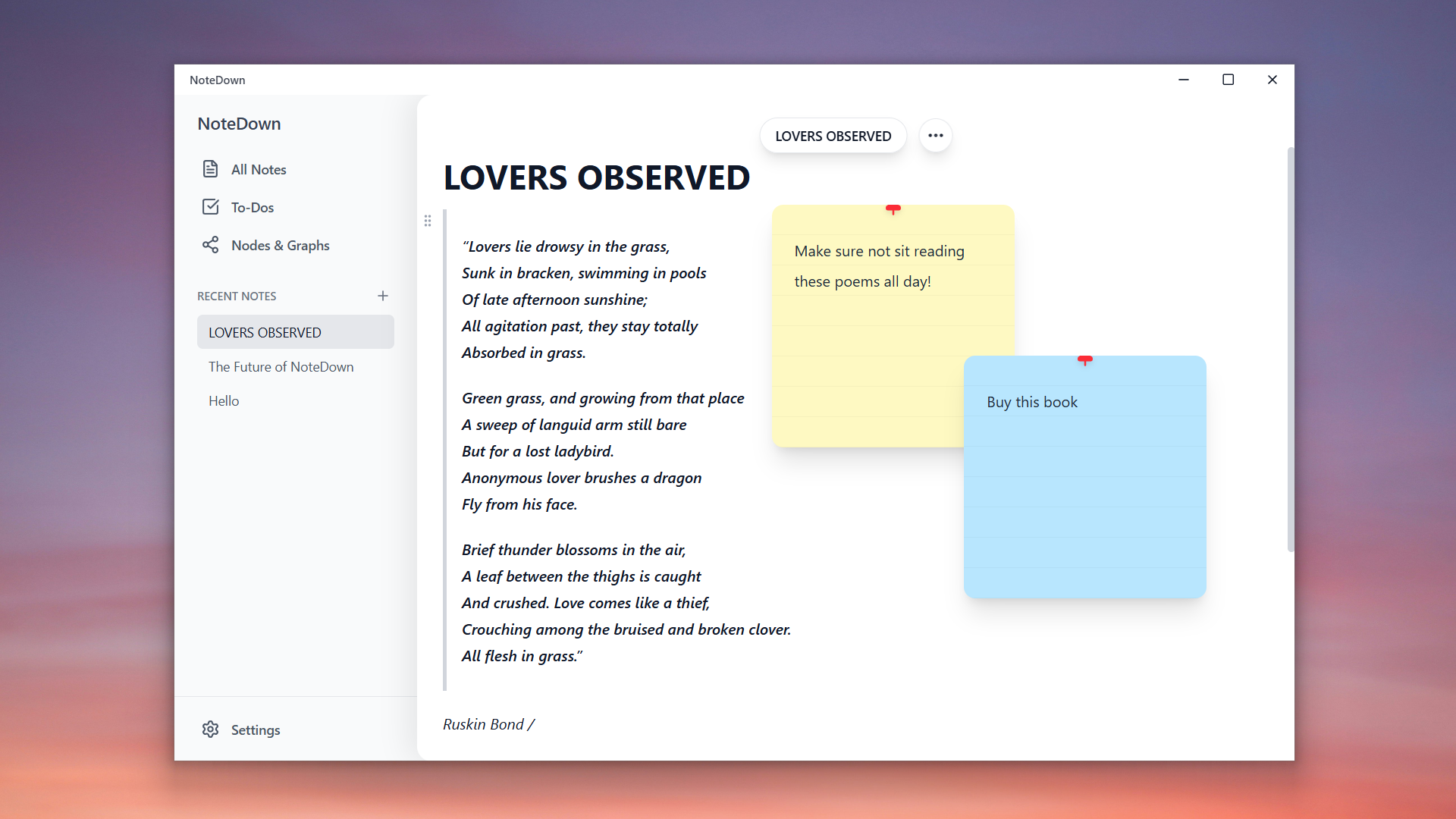Grab the drag handle beside the poem block
This screenshot has width=1456, height=819.
point(428,221)
